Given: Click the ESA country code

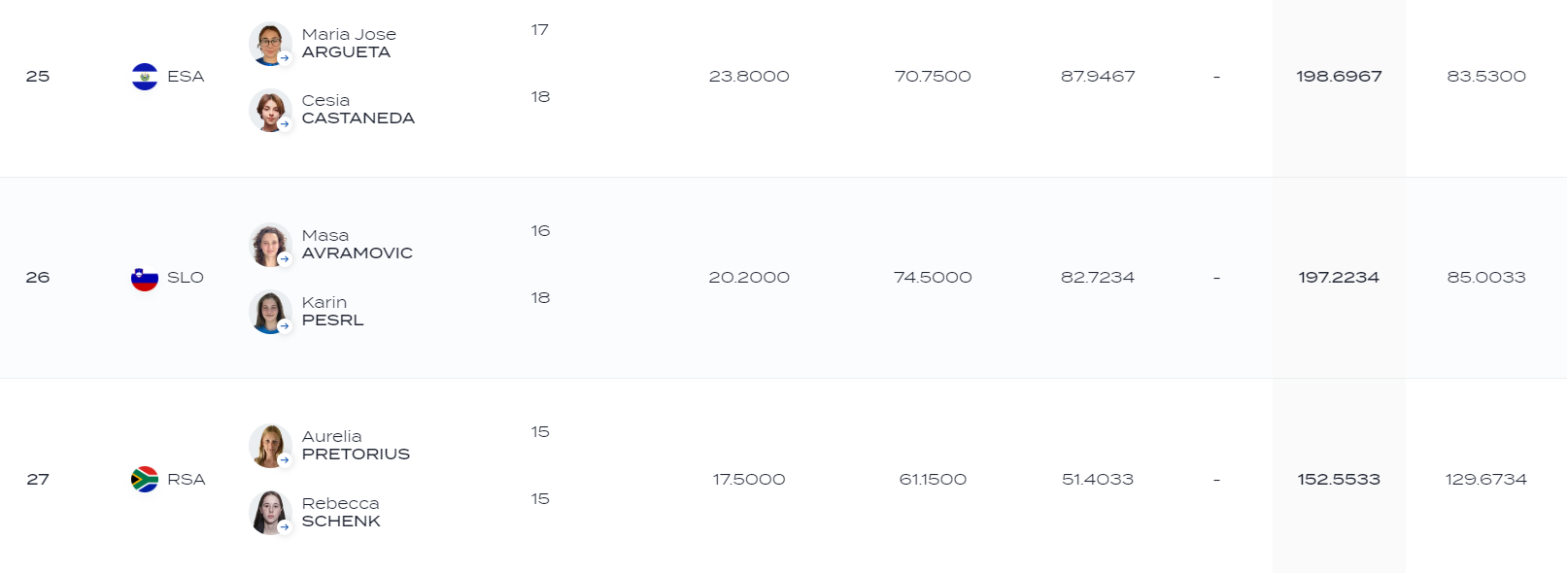Looking at the screenshot, I should pyautogui.click(x=186, y=77).
